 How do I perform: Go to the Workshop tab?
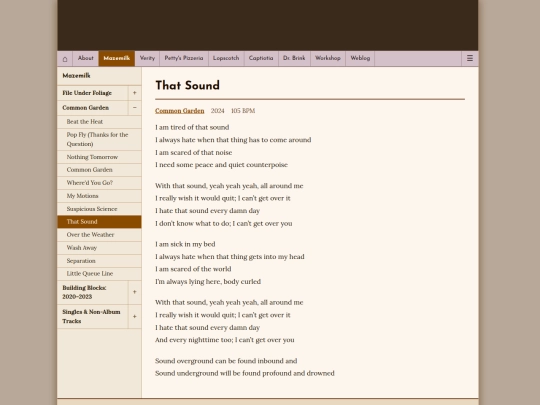pyautogui.click(x=328, y=59)
